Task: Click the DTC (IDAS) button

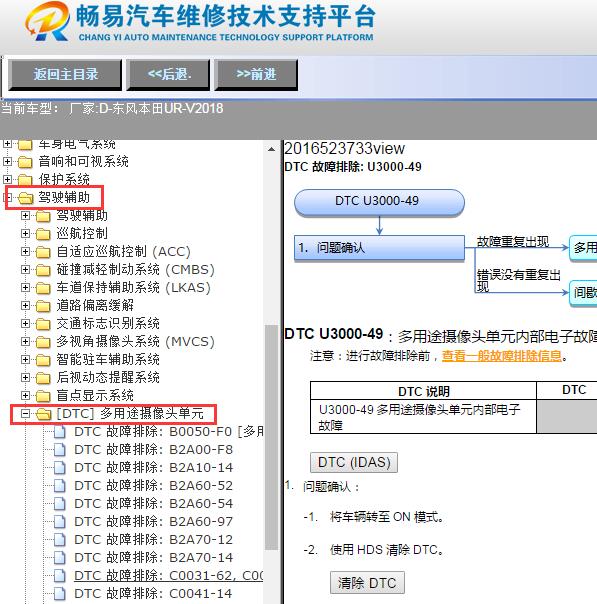Action: click(x=354, y=462)
